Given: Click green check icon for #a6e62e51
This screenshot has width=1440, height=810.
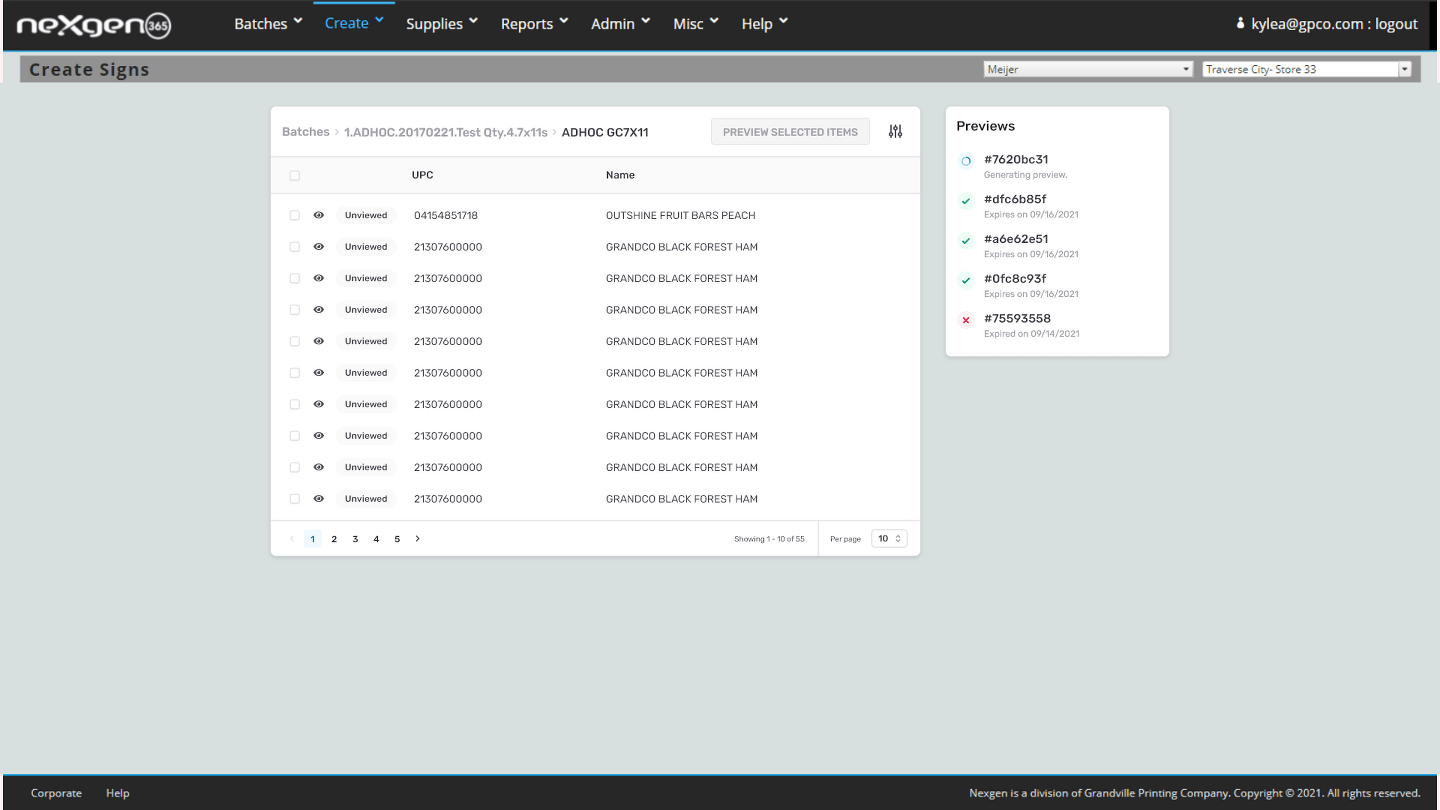Looking at the screenshot, I should [966, 241].
